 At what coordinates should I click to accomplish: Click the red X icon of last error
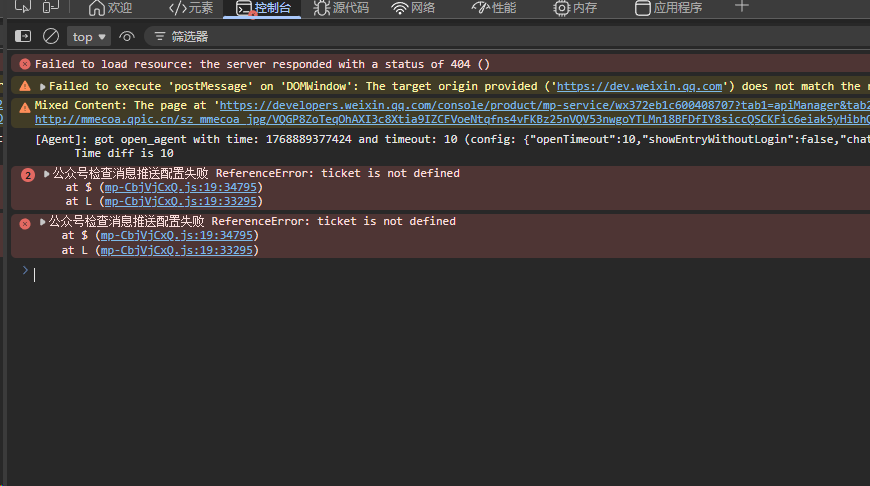24,224
